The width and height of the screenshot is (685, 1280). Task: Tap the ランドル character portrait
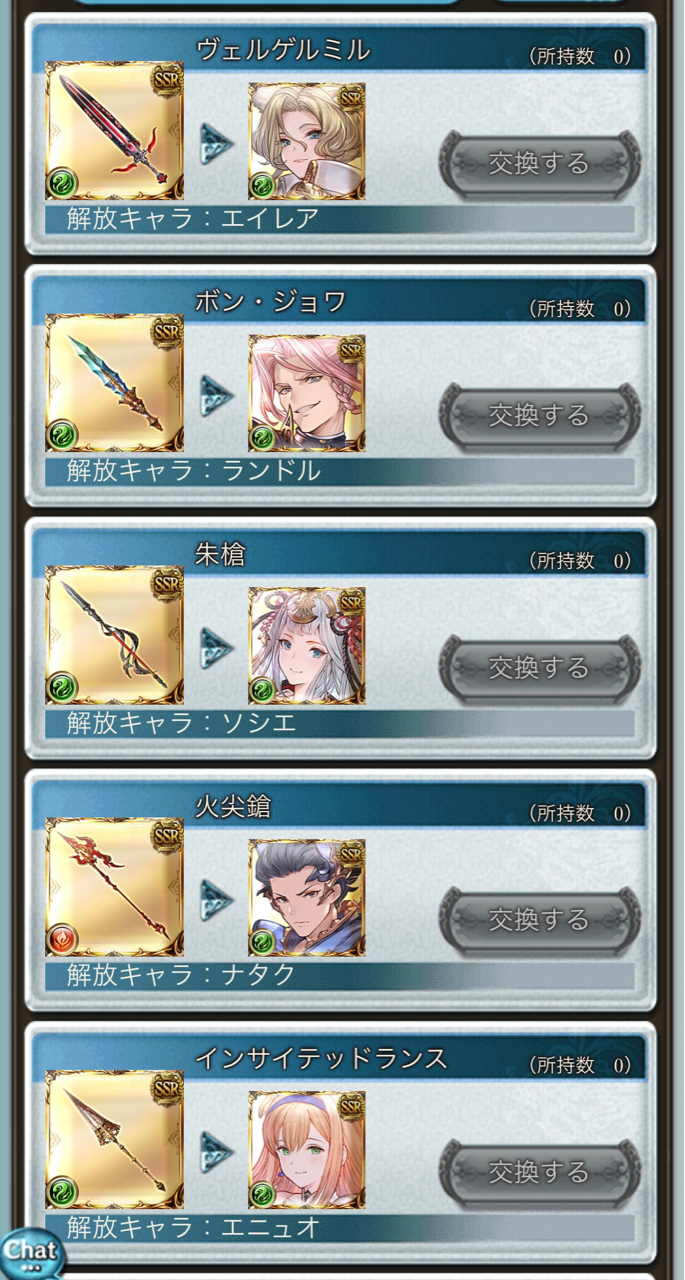point(307,394)
